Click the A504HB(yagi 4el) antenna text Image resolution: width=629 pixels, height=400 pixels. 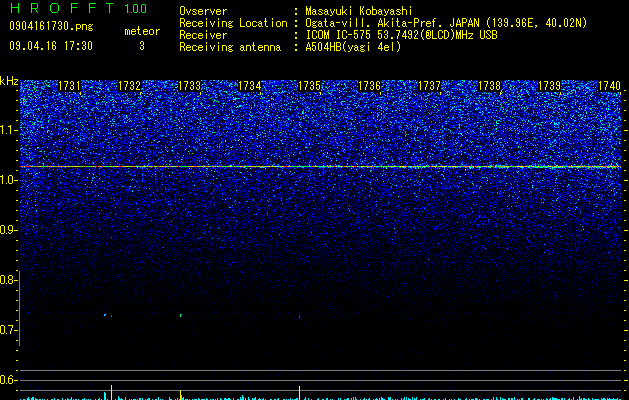point(353,47)
